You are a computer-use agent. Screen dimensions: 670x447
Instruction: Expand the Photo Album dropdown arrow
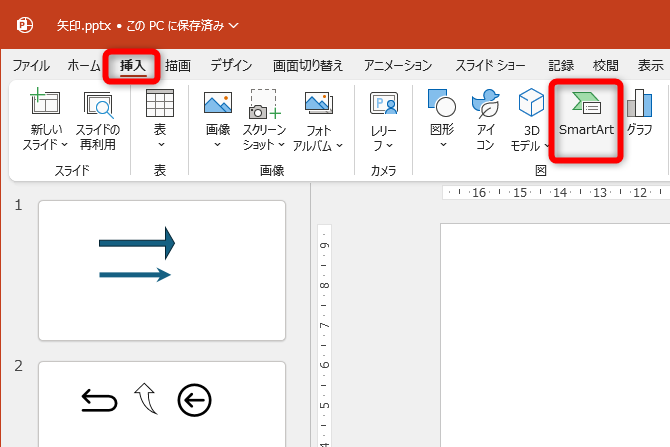click(x=340, y=146)
